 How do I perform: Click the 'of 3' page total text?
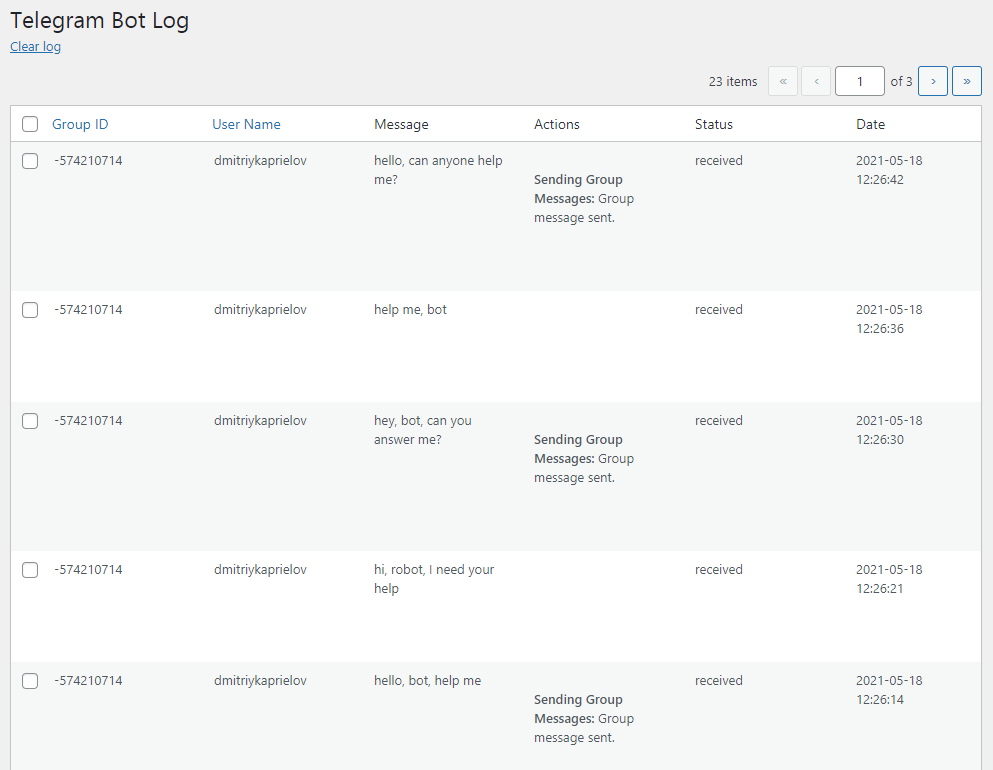tap(901, 81)
